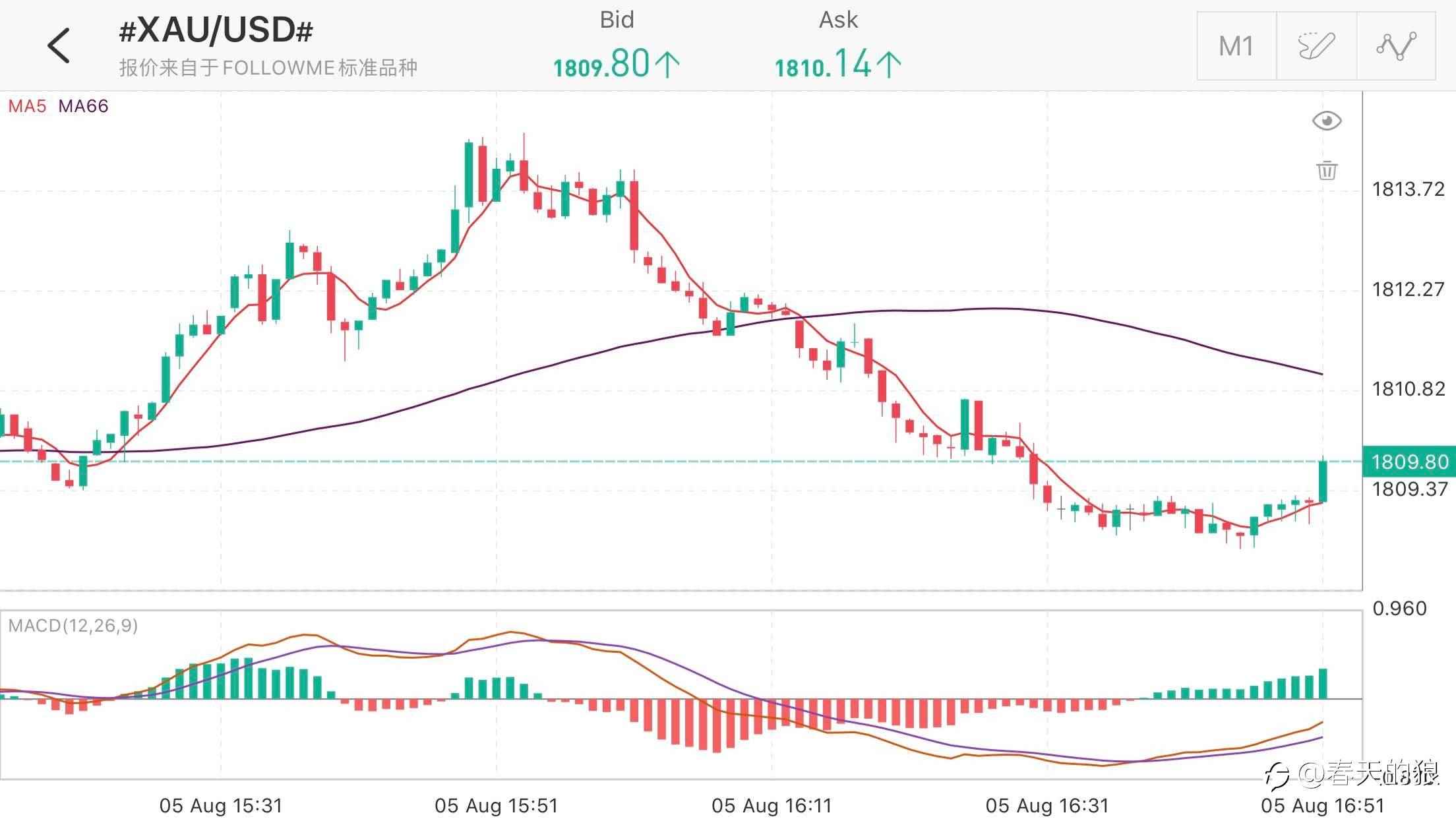Select the MACD(12,26,9) indicator label

point(73,625)
